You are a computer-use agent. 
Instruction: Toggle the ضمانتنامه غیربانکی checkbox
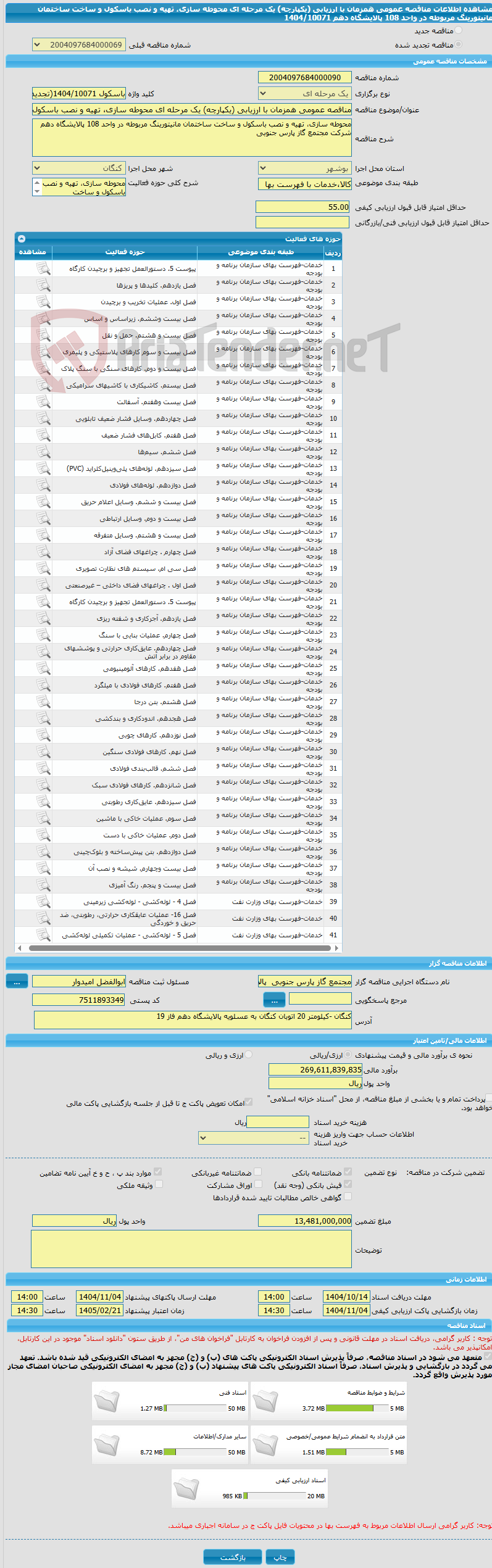pos(257,1171)
